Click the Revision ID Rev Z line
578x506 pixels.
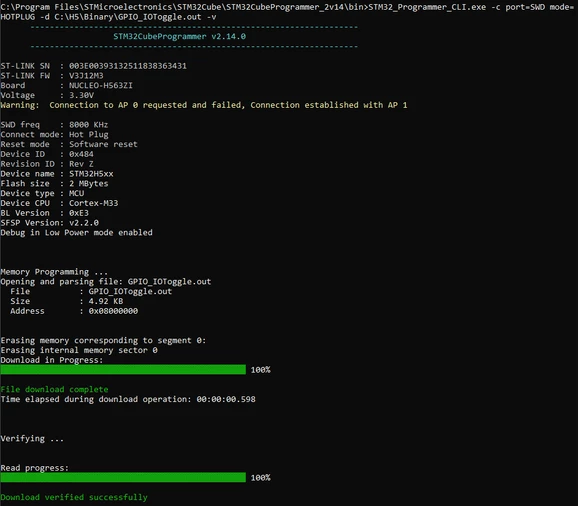pyautogui.click(x=47, y=164)
